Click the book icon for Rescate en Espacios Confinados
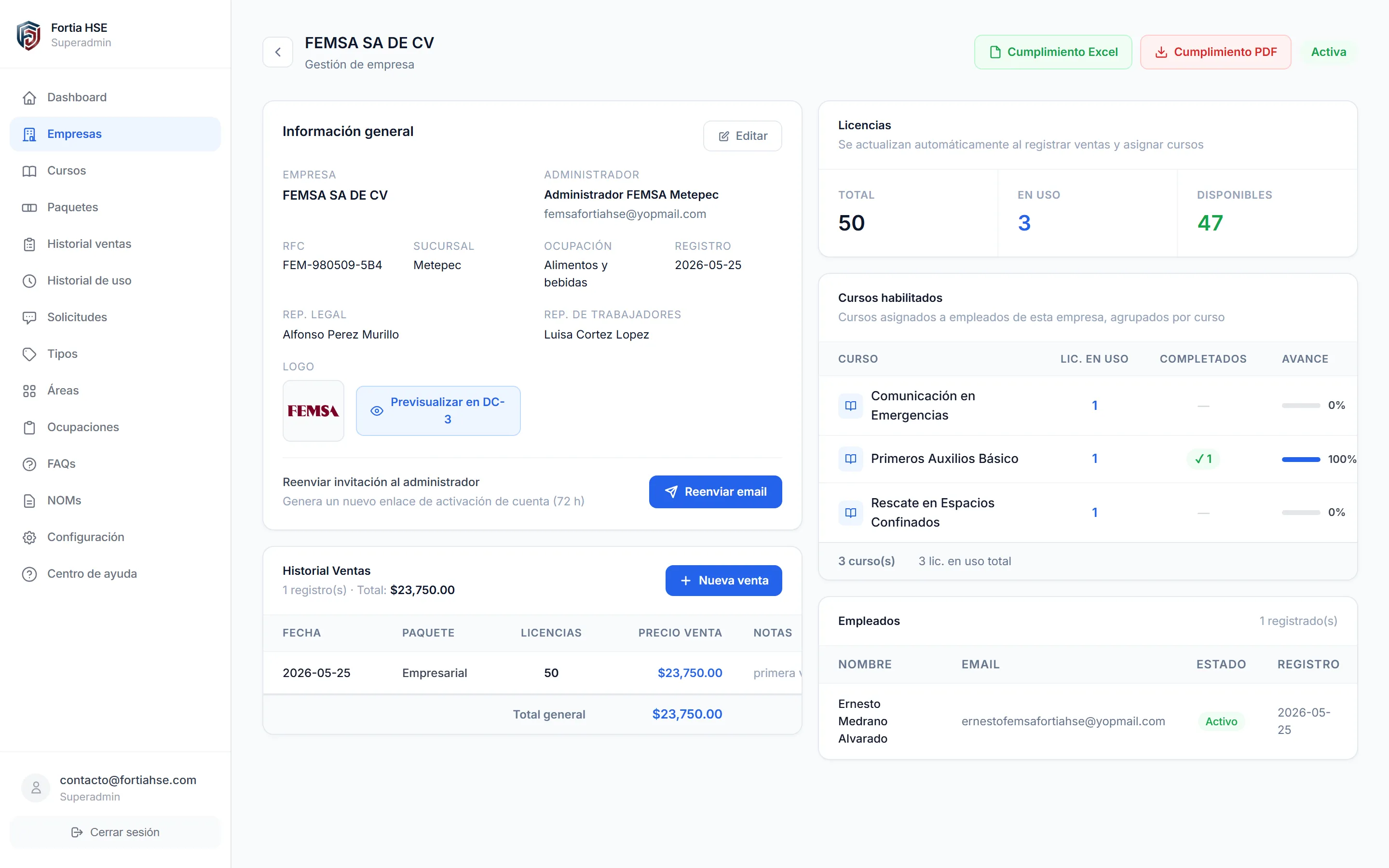The width and height of the screenshot is (1389, 868). [851, 513]
